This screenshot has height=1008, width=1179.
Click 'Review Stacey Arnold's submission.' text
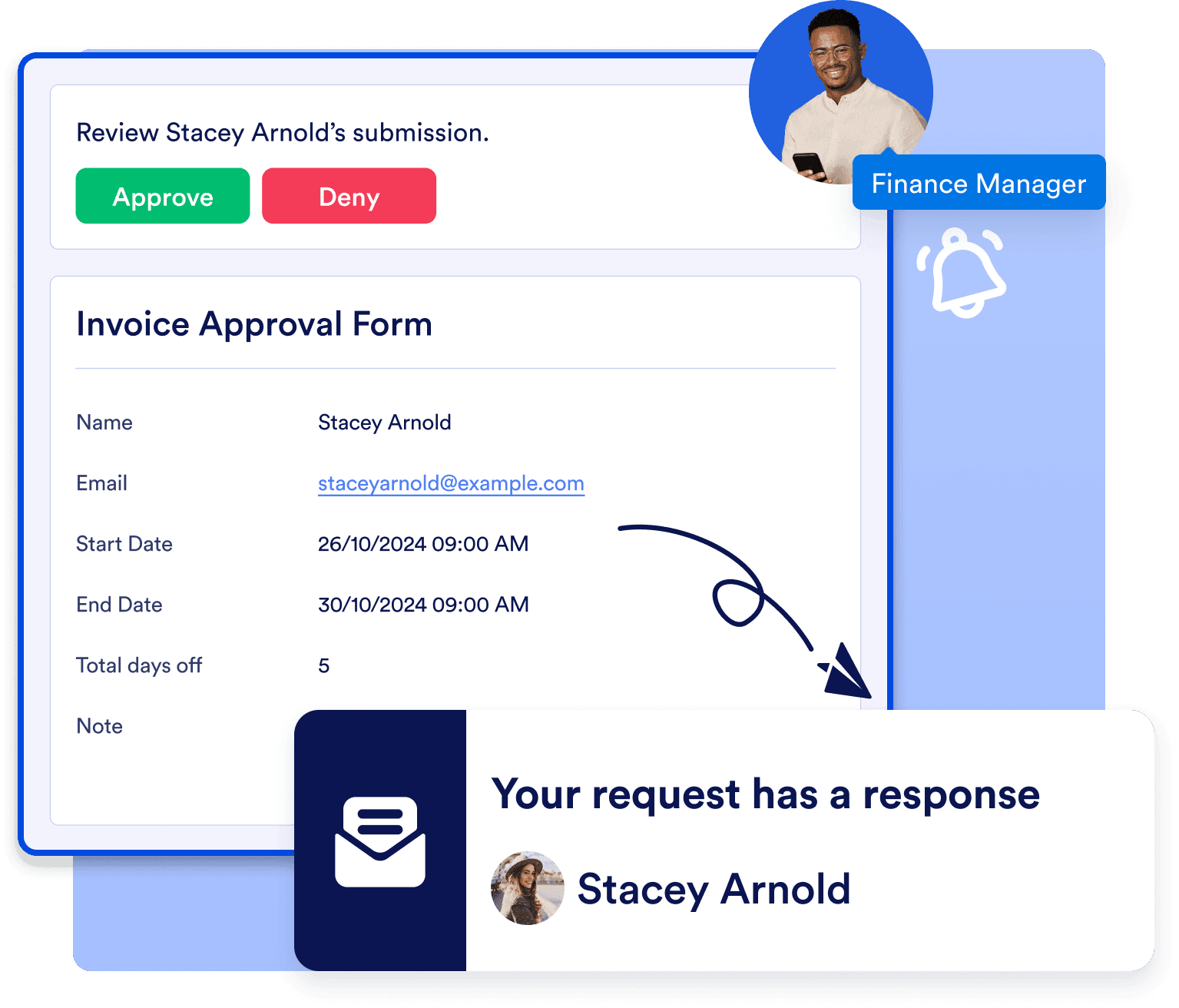283,133
